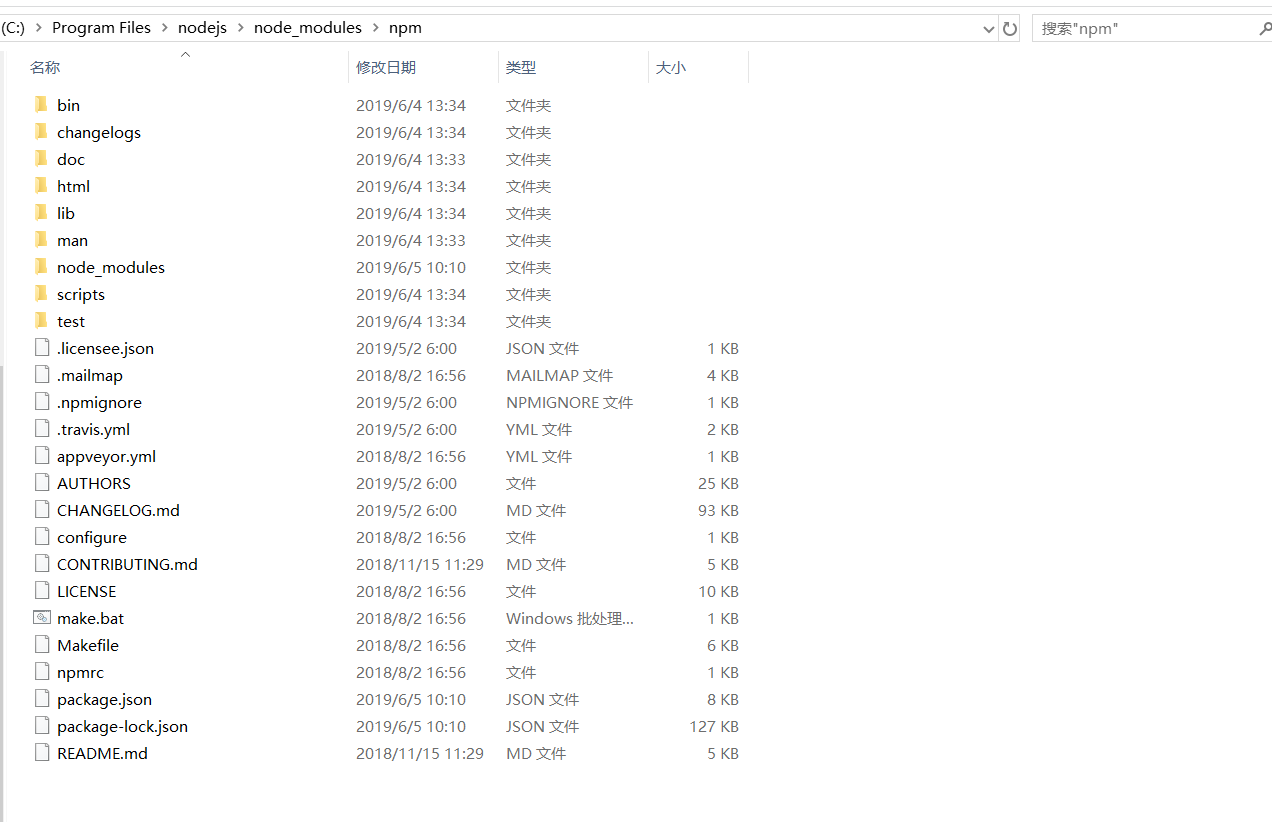The width and height of the screenshot is (1272, 822).
Task: Click the .licensee.json file icon
Action: pyautogui.click(x=41, y=348)
